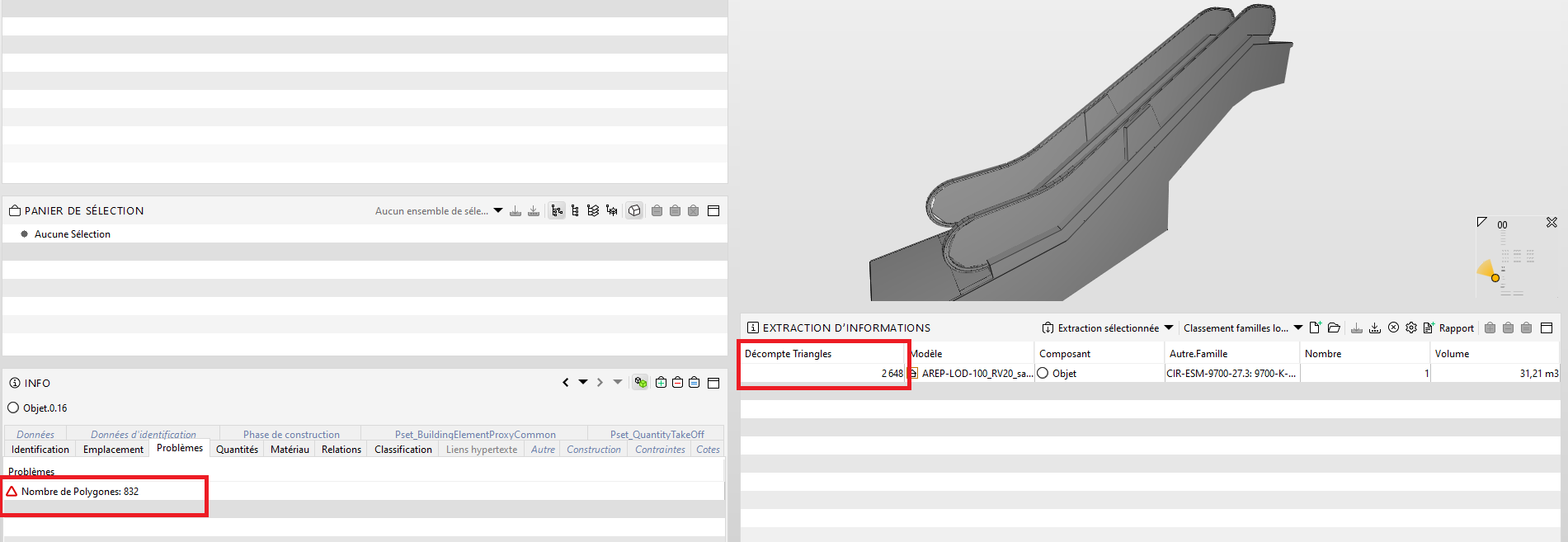Open the 'Classement familles lo...' definition dropdown
This screenshot has width=1568, height=542.
pos(1243,328)
